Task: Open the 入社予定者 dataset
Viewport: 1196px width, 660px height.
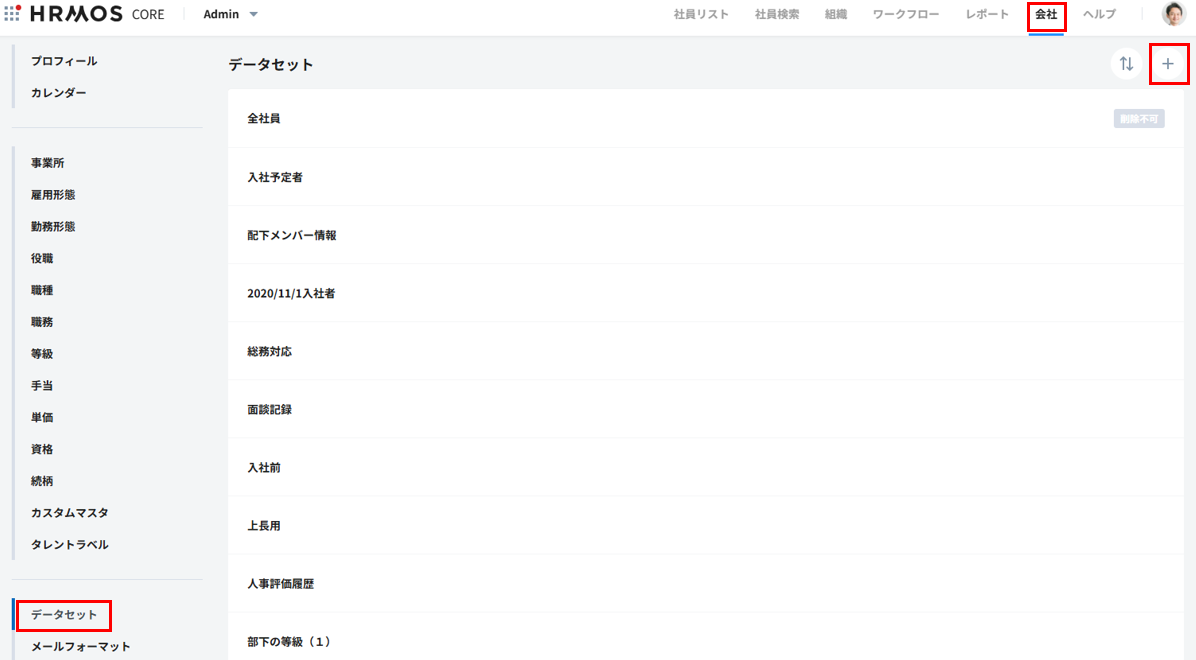Action: point(275,177)
